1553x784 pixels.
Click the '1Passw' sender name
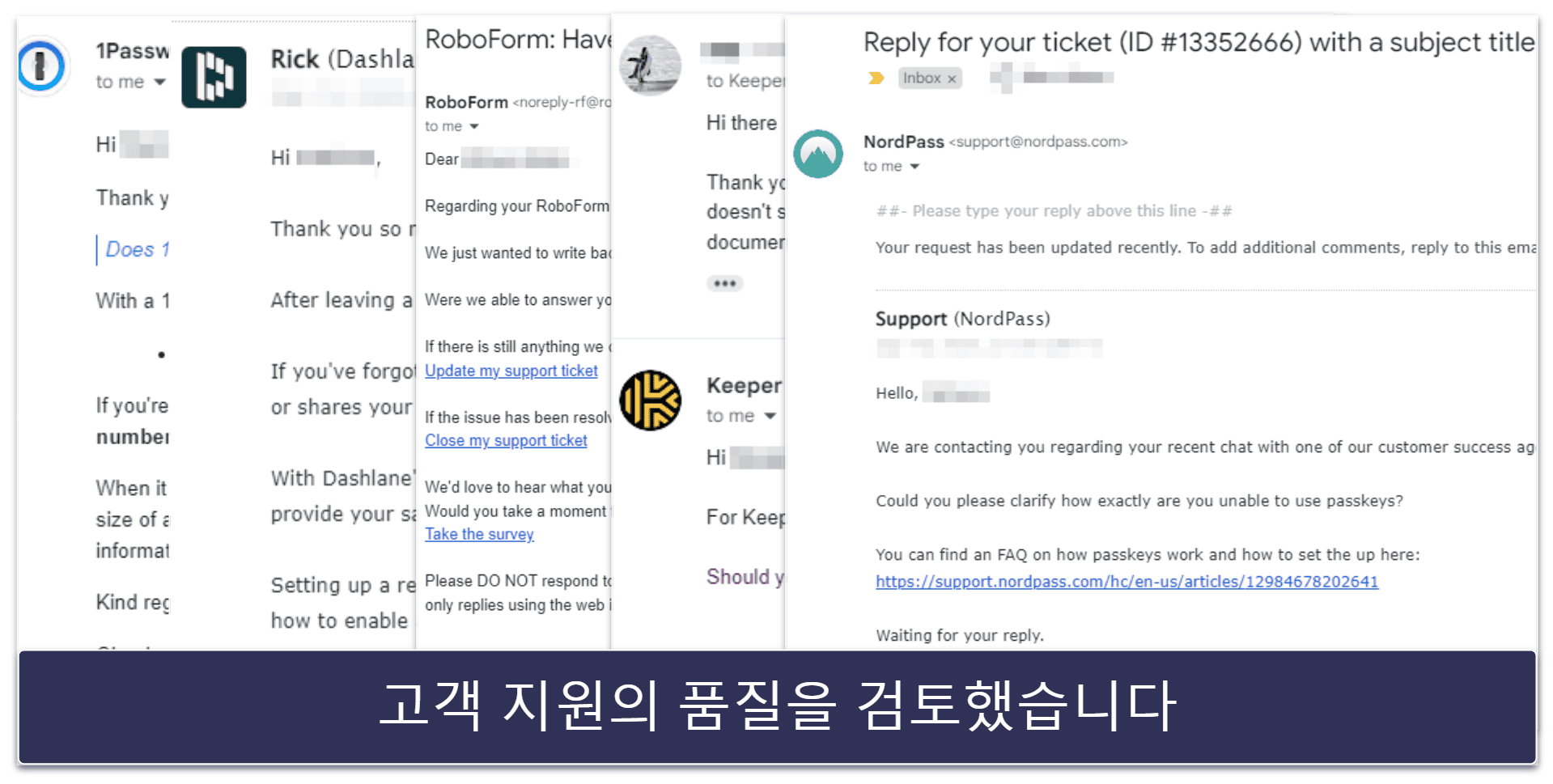133,51
